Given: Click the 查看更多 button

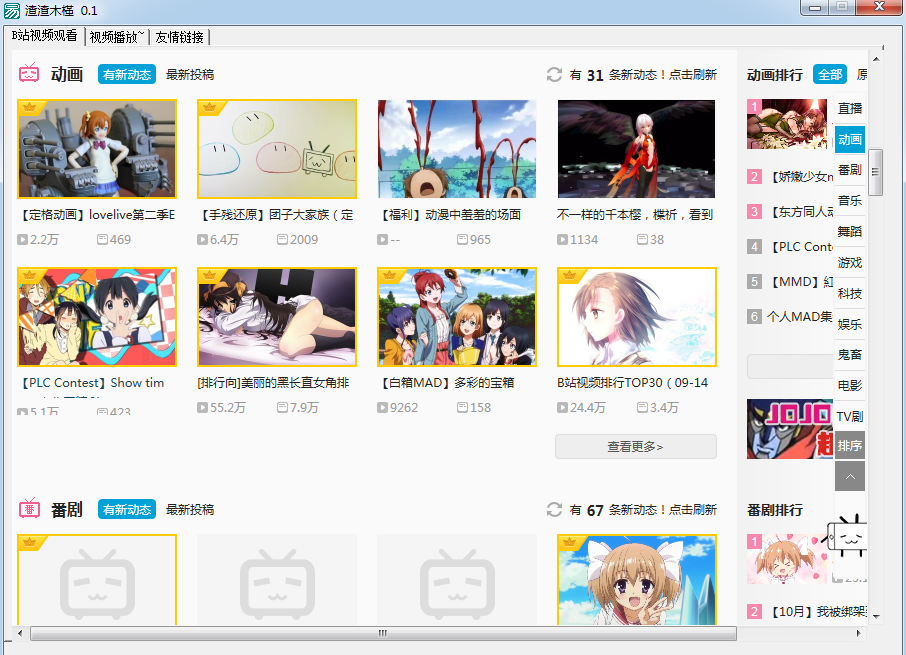Looking at the screenshot, I should 636,446.
